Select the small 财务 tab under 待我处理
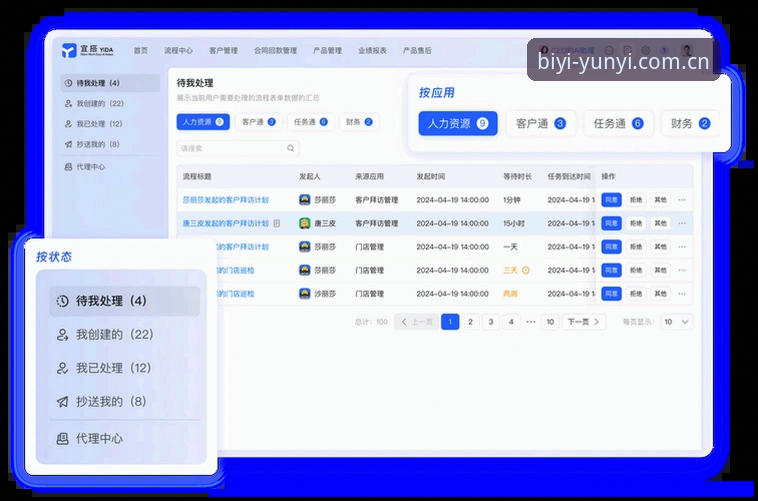Image resolution: width=758 pixels, height=501 pixels. (359, 122)
